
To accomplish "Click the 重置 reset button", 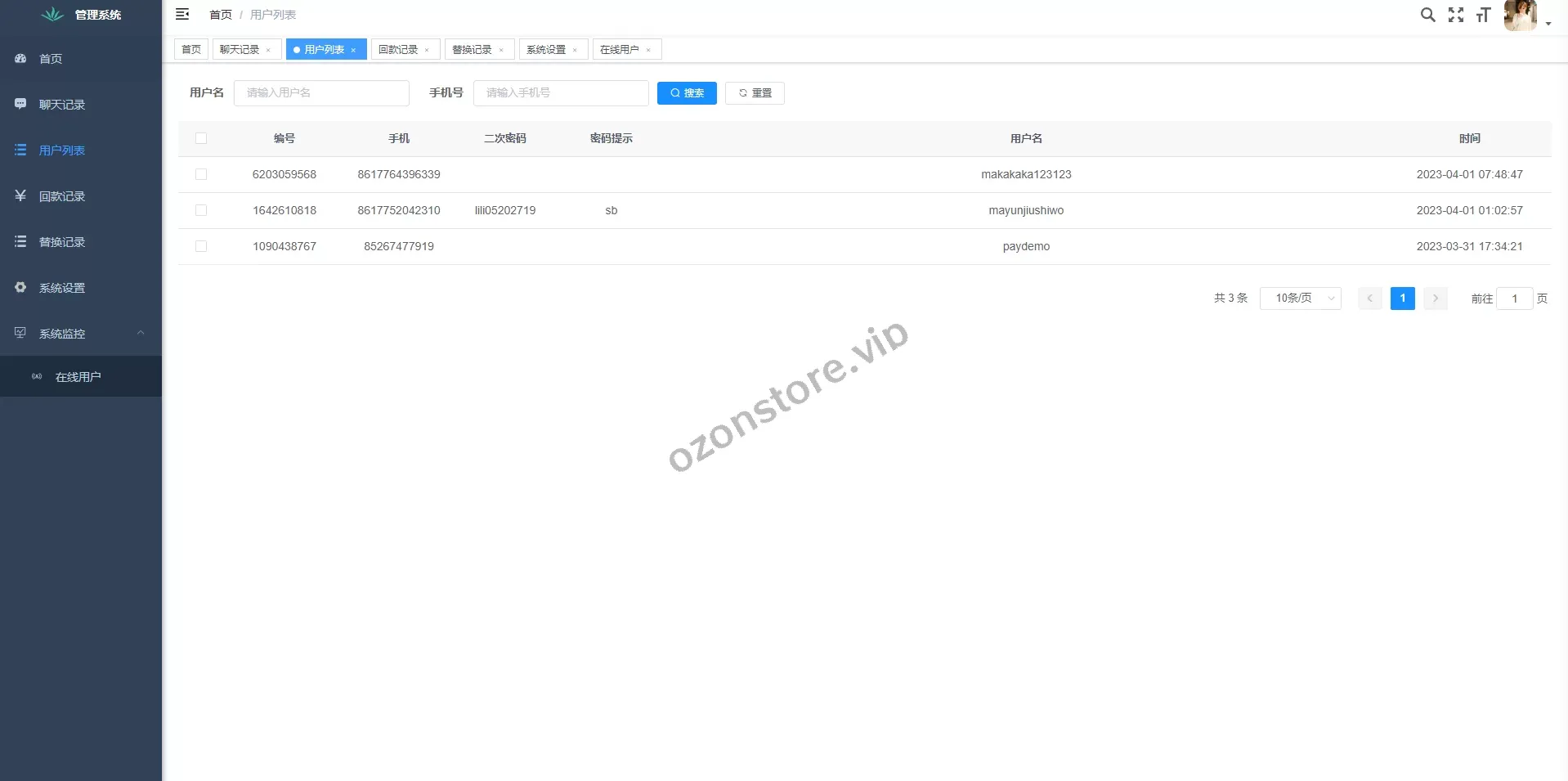I will point(755,93).
